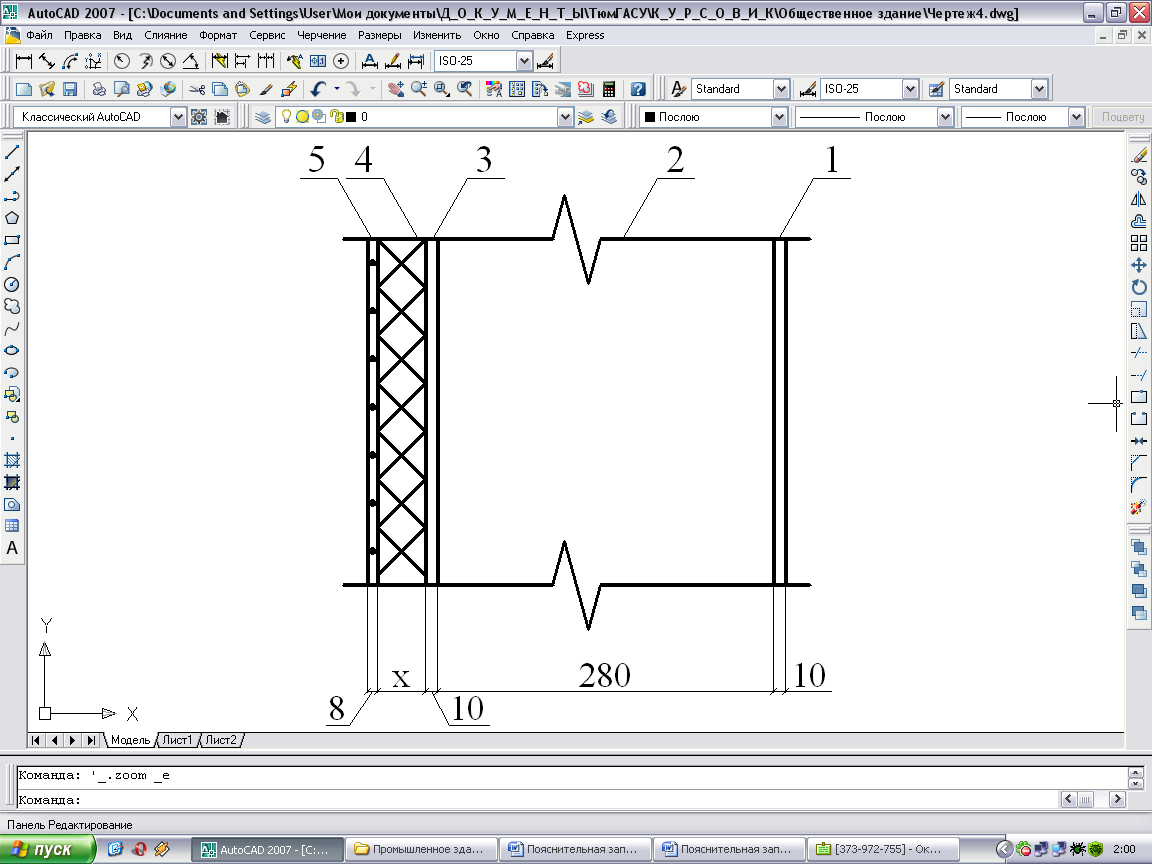This screenshot has width=1152, height=864.
Task: Choose the Multiline Text tool
Action: point(13,548)
